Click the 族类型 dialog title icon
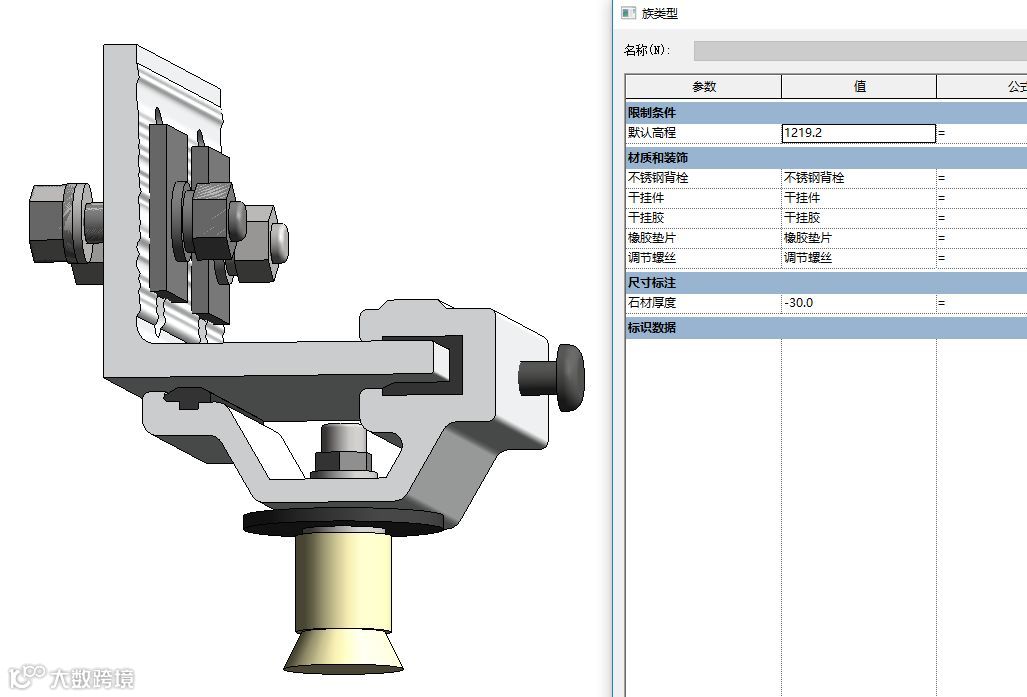 point(628,12)
